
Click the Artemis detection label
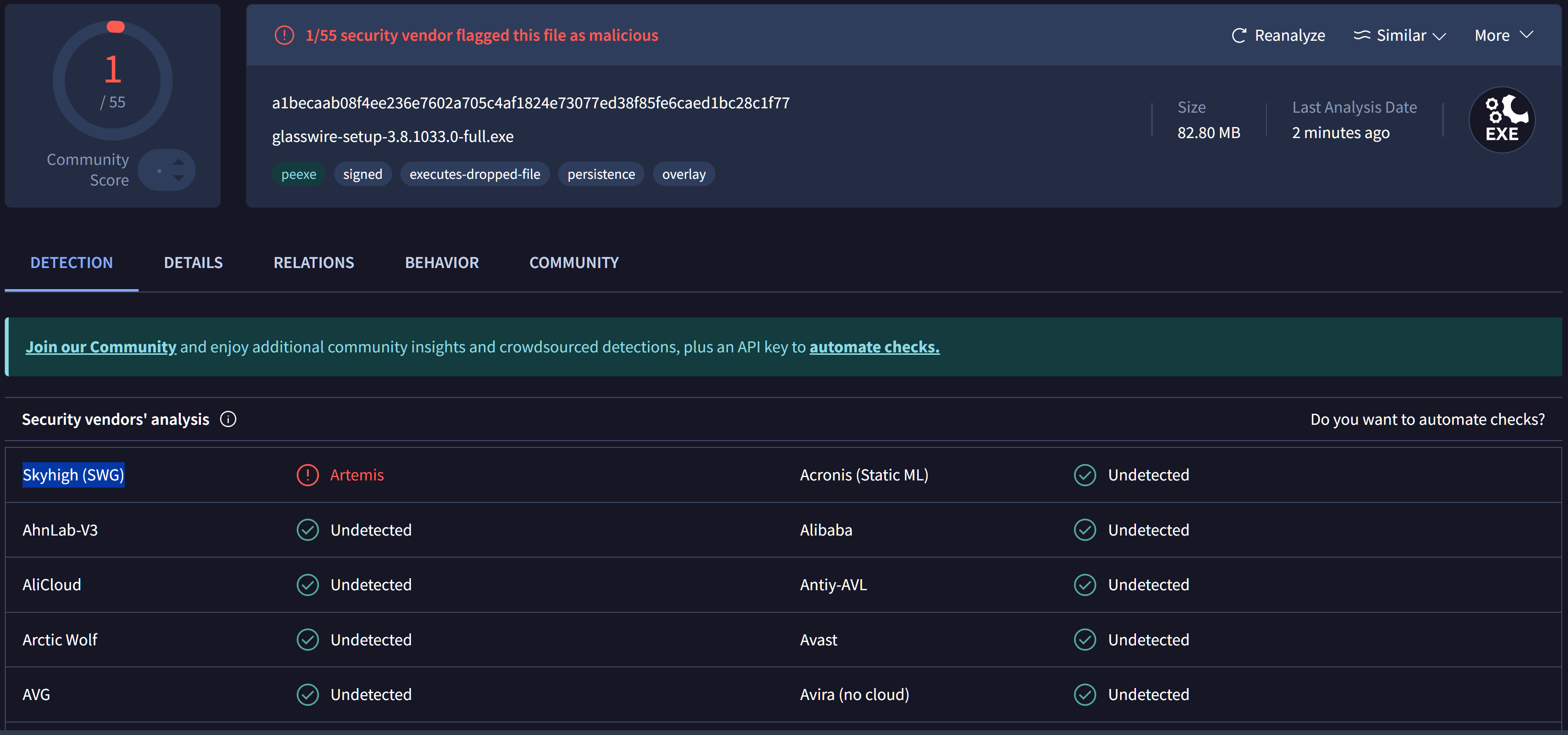coord(357,475)
